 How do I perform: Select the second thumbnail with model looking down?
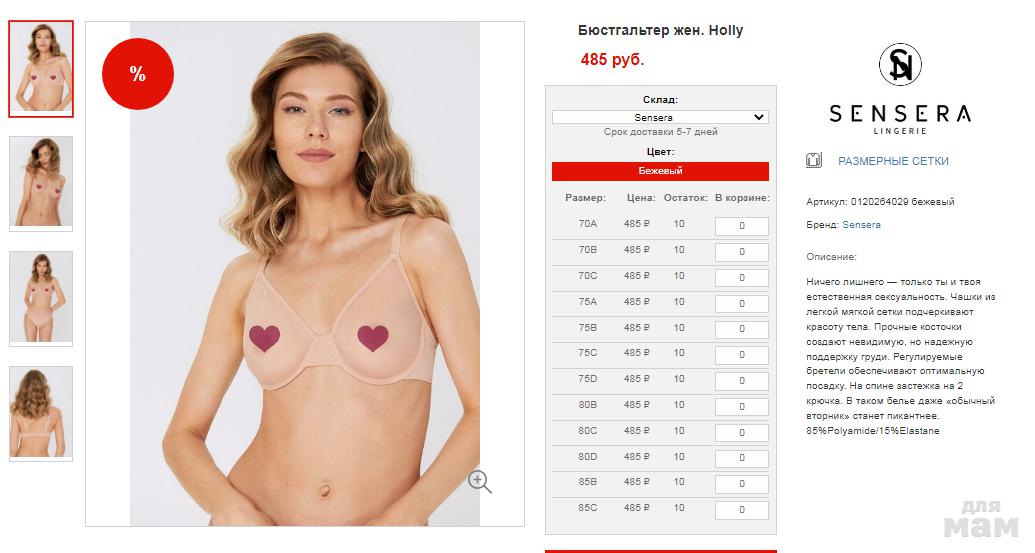41,183
